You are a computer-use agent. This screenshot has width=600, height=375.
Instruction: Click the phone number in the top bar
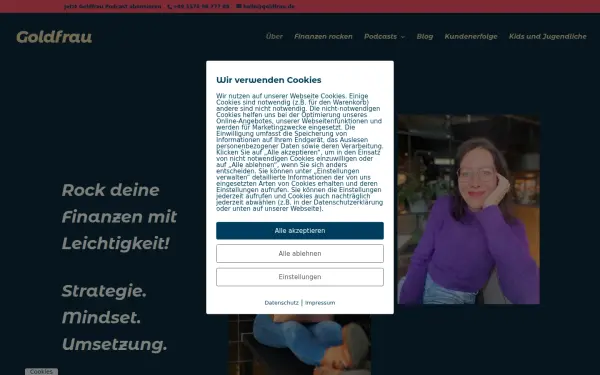[x=201, y=7]
